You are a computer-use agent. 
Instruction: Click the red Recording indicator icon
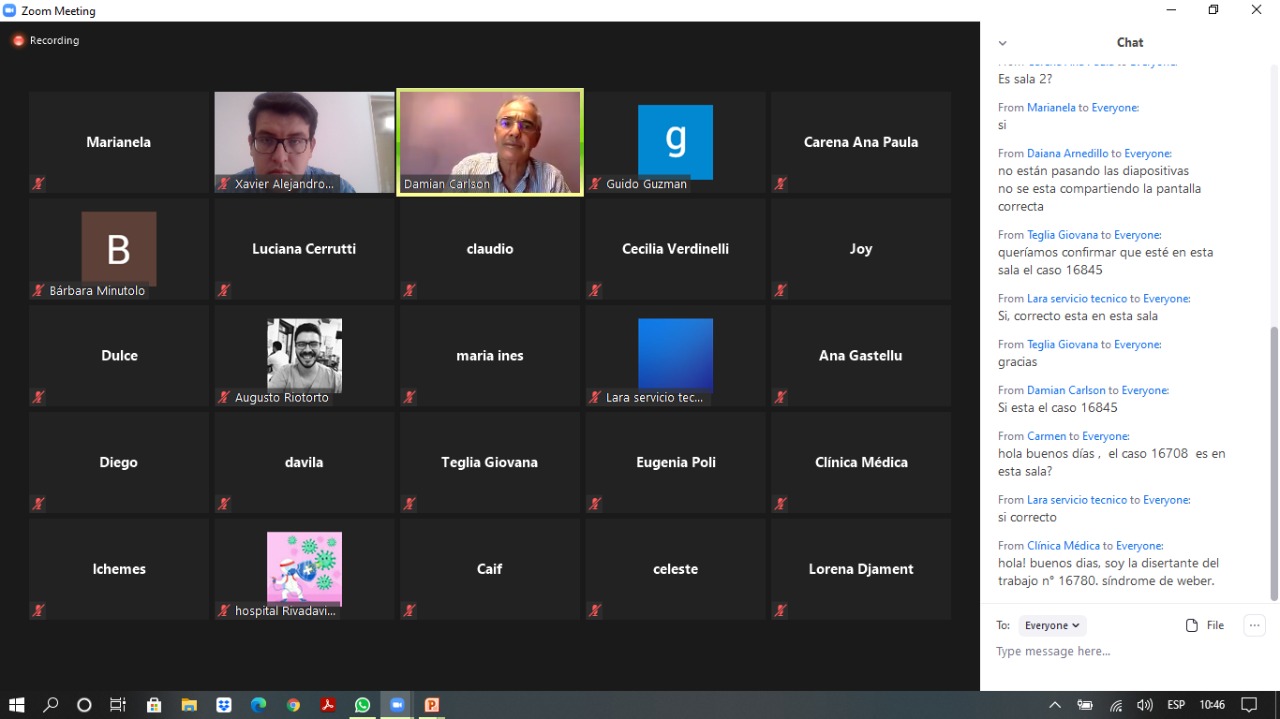pyautogui.click(x=18, y=41)
